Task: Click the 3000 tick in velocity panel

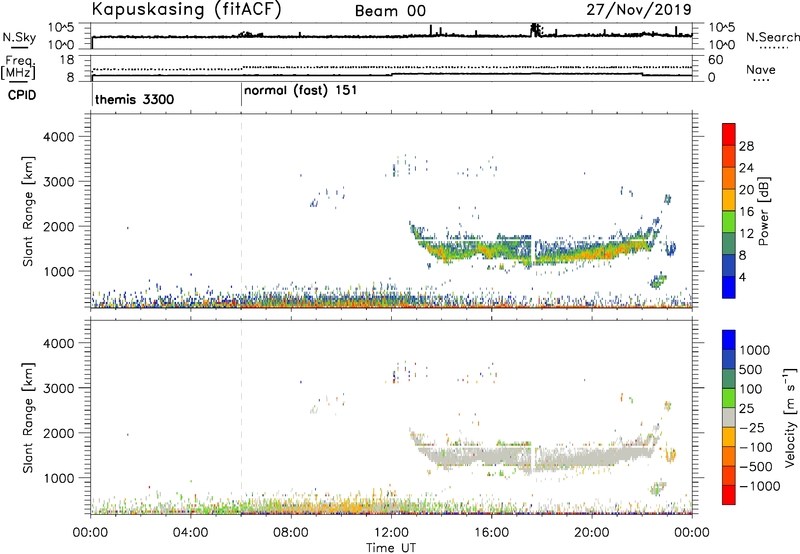Action: click(58, 388)
